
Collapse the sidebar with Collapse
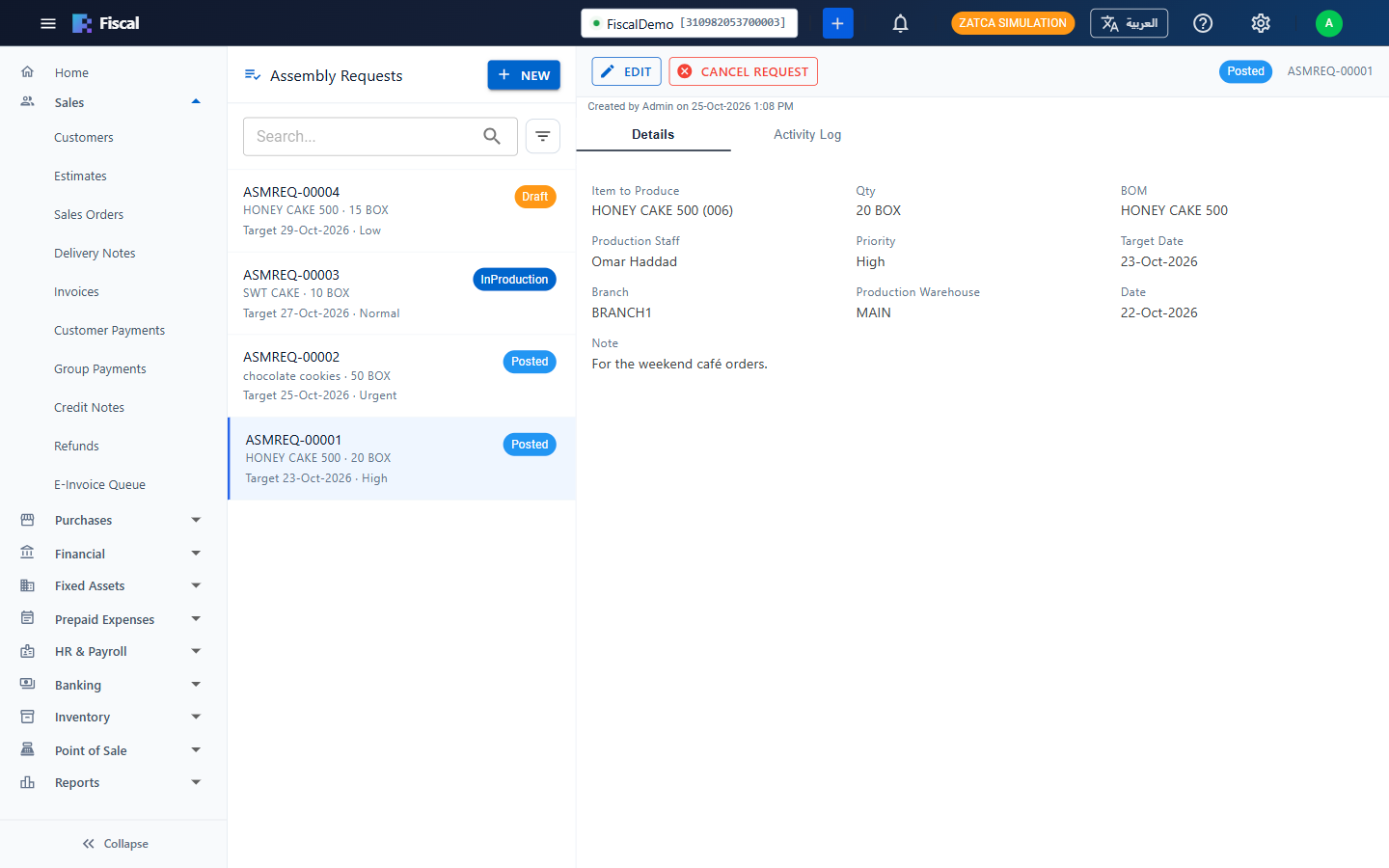tap(114, 844)
